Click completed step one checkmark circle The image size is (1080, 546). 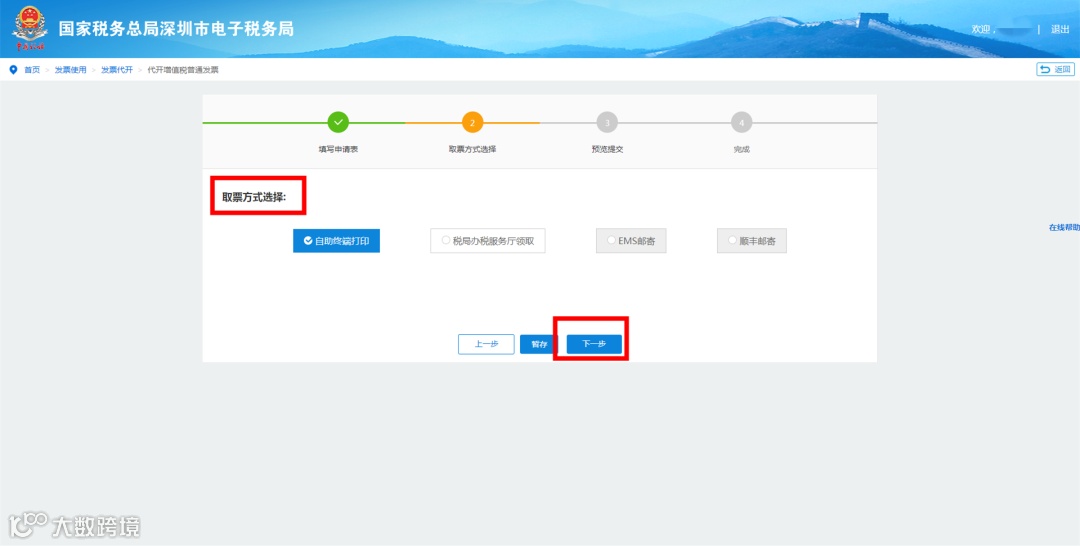[338, 123]
